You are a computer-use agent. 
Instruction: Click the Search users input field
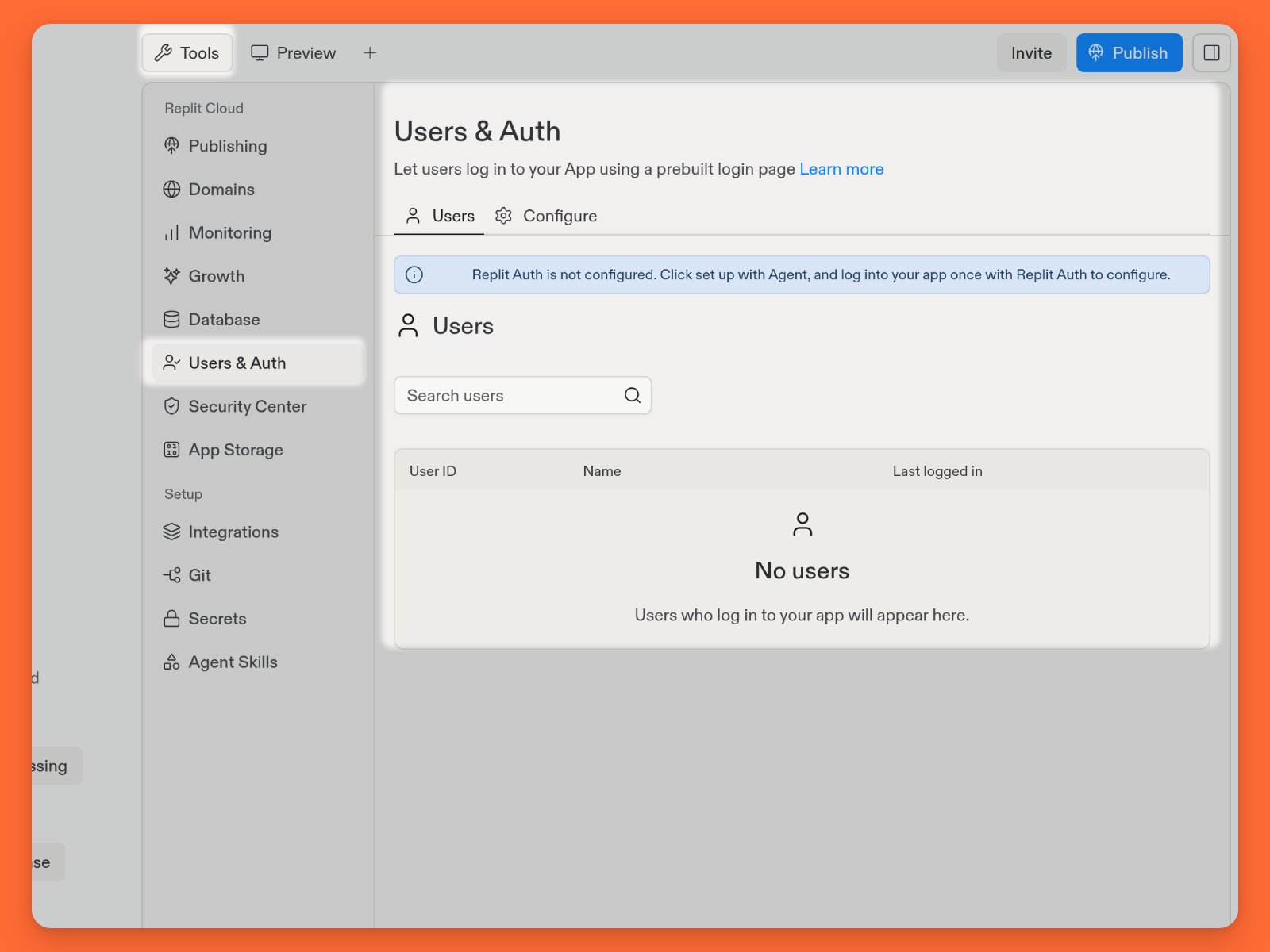coord(522,395)
